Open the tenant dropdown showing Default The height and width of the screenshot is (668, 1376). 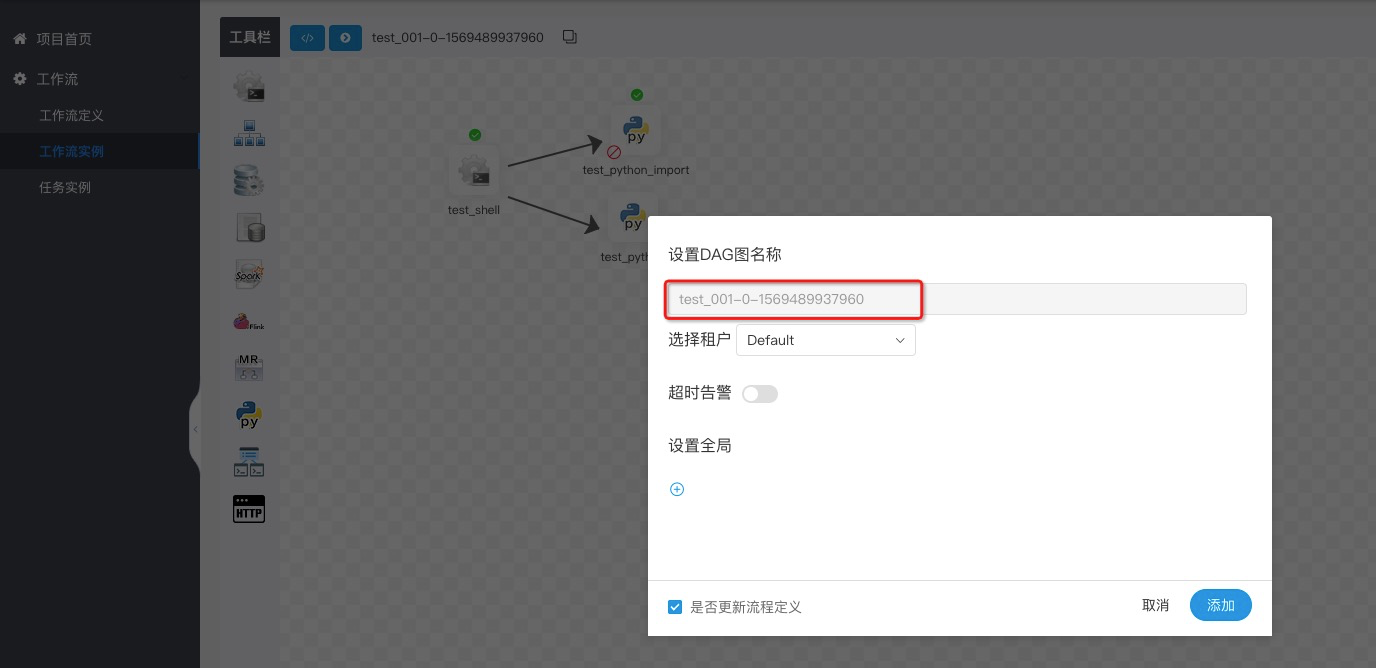coord(826,340)
